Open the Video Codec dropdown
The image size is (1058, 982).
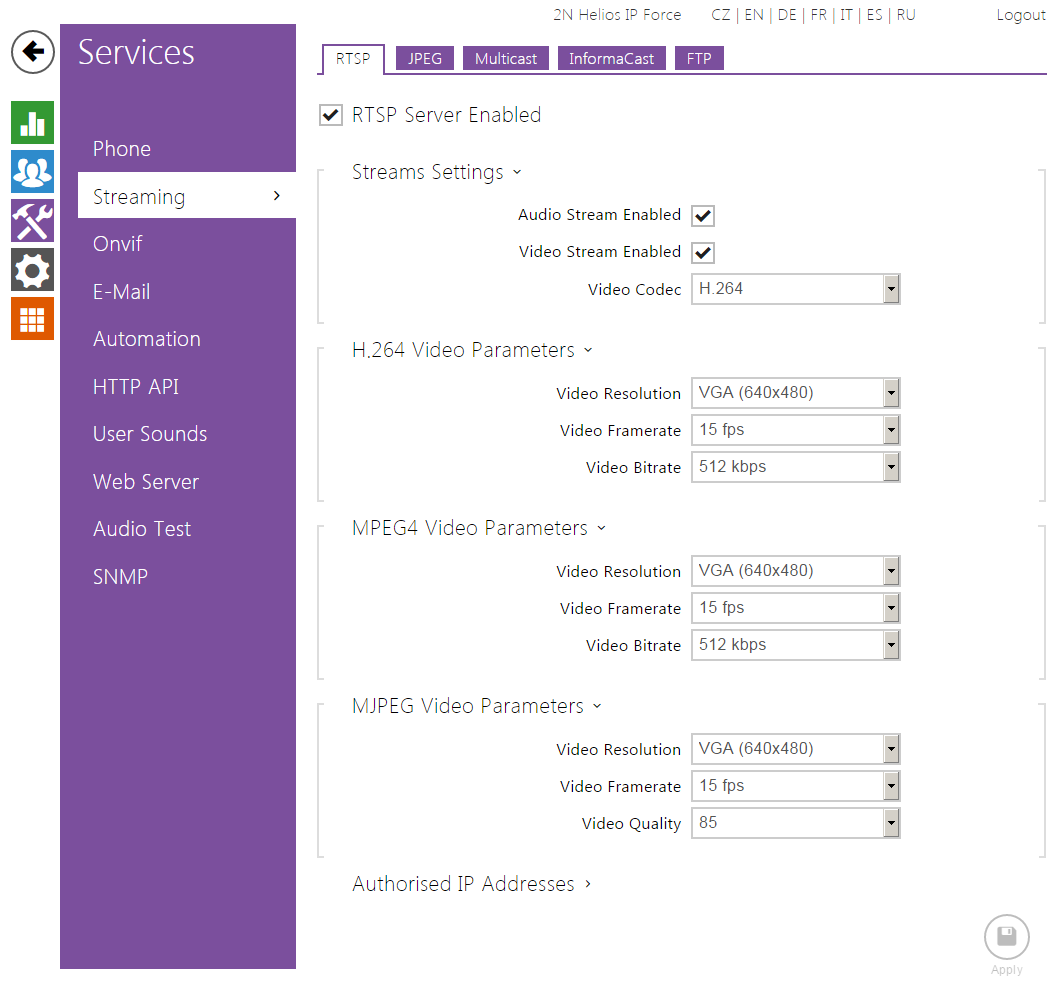click(x=795, y=290)
